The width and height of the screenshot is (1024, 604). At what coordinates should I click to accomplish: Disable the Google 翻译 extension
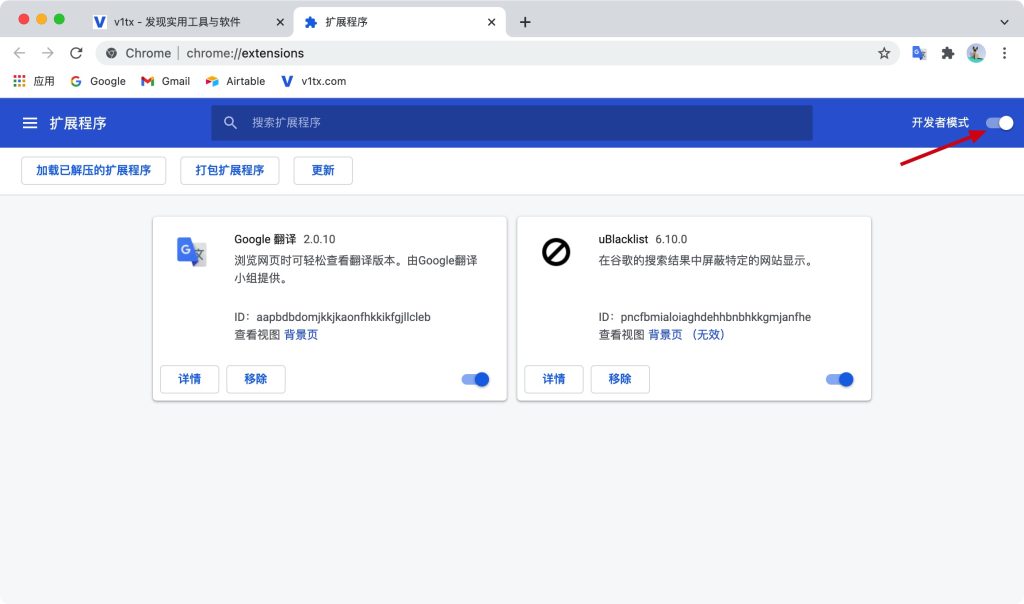(x=475, y=379)
